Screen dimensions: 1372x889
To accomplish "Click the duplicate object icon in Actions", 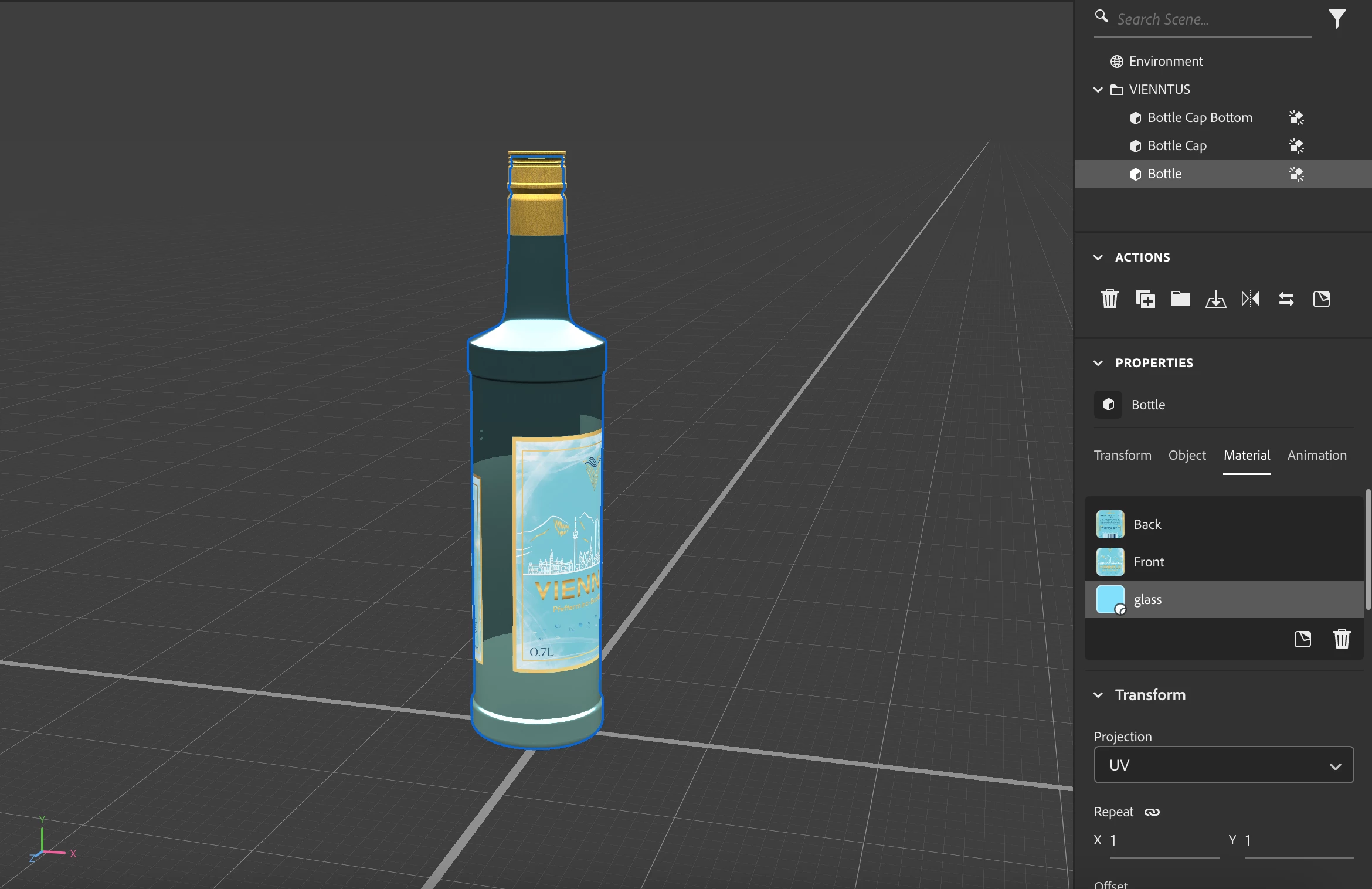I will coord(1145,299).
